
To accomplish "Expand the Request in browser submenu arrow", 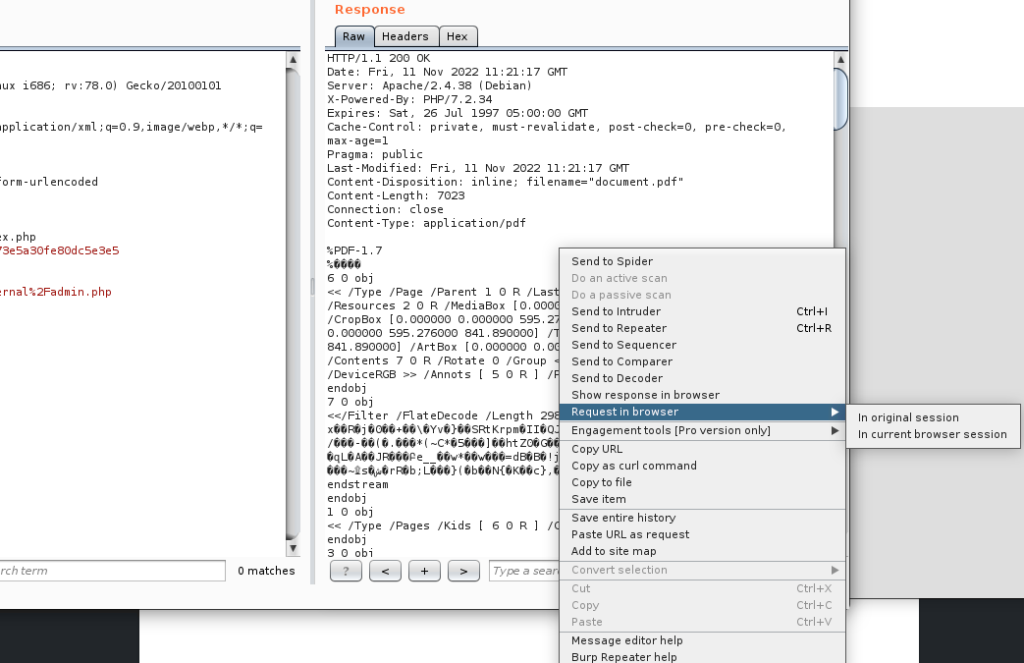I will (x=835, y=412).
